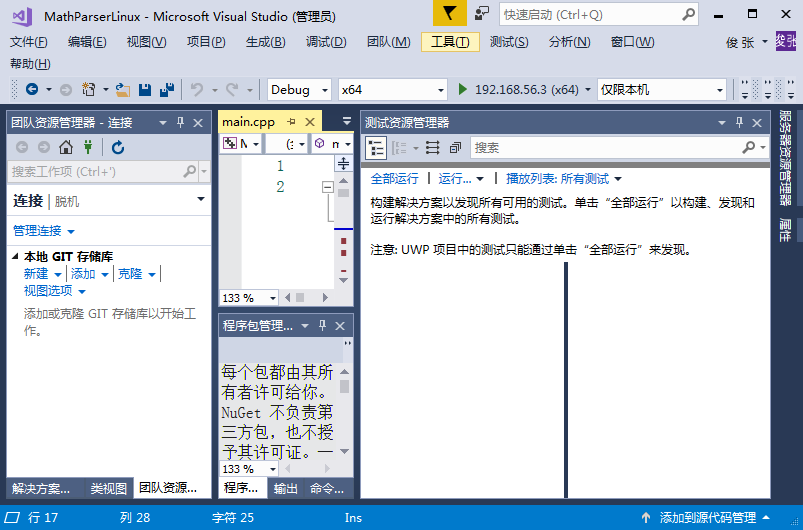Open the editor zoom 133 % dropdown
Image resolution: width=803 pixels, height=530 pixels.
pyautogui.click(x=273, y=298)
